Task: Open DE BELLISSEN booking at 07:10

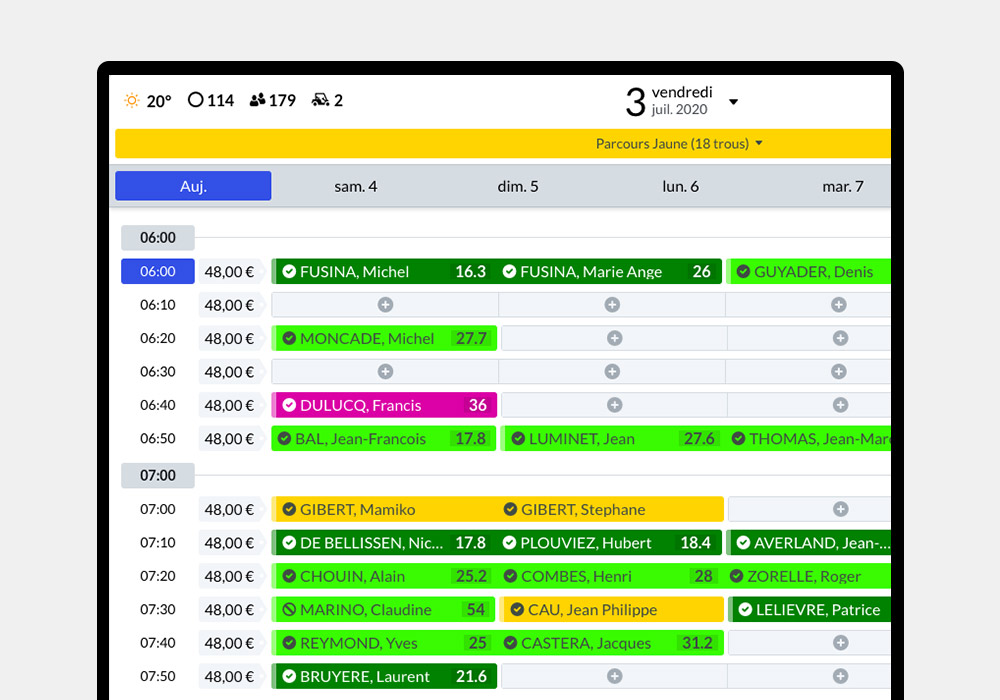Action: point(385,543)
